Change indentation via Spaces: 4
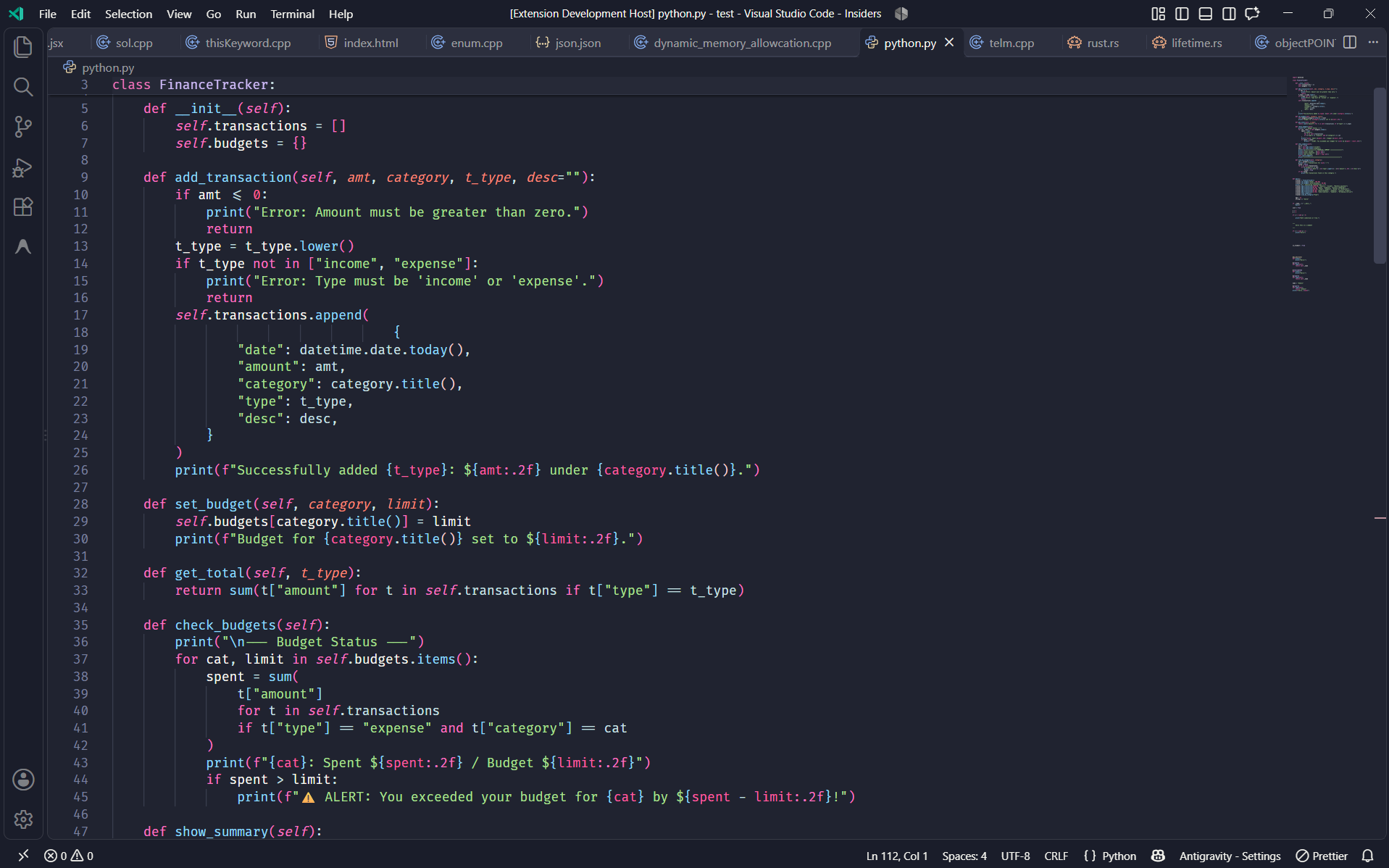 (x=964, y=856)
